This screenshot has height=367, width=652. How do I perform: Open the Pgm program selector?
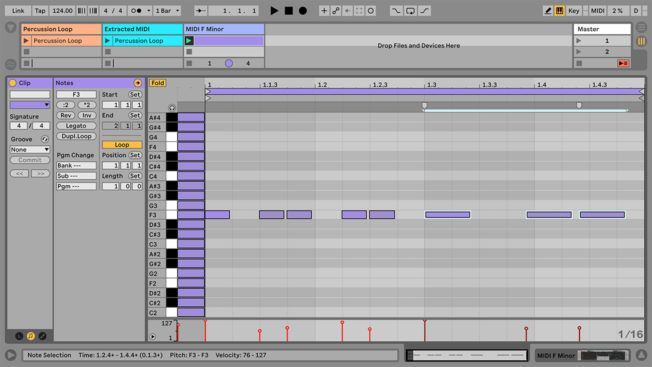click(76, 186)
